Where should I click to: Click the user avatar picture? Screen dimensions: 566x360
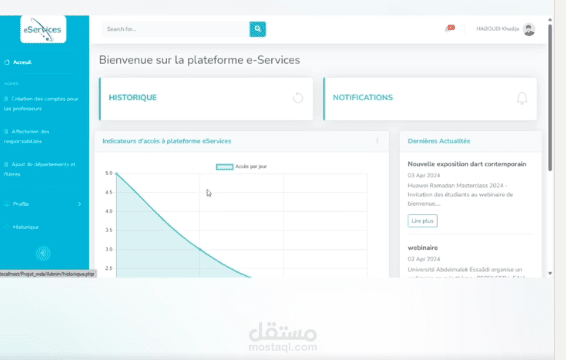[529, 29]
